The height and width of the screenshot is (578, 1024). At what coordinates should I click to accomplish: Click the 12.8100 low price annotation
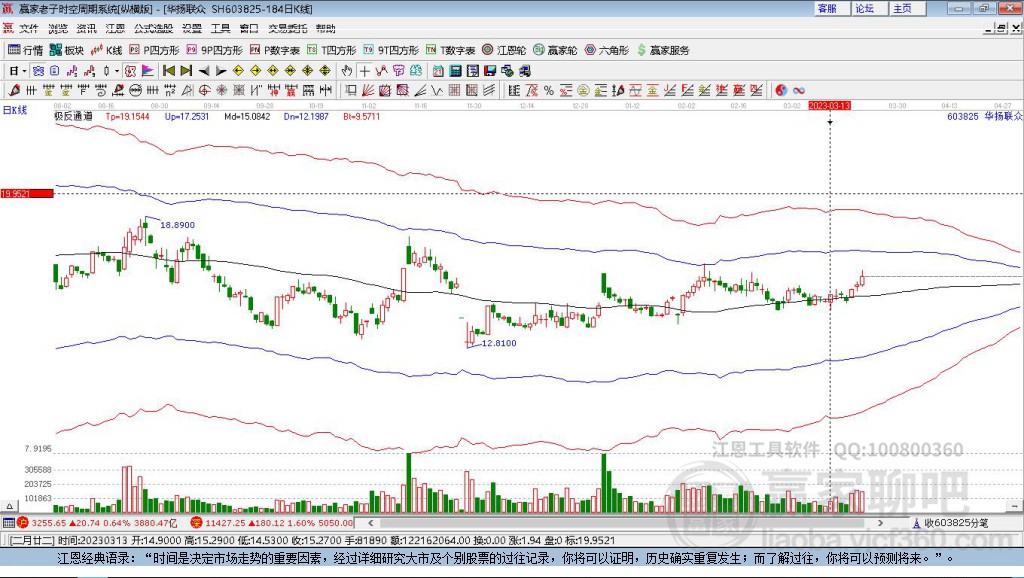499,343
